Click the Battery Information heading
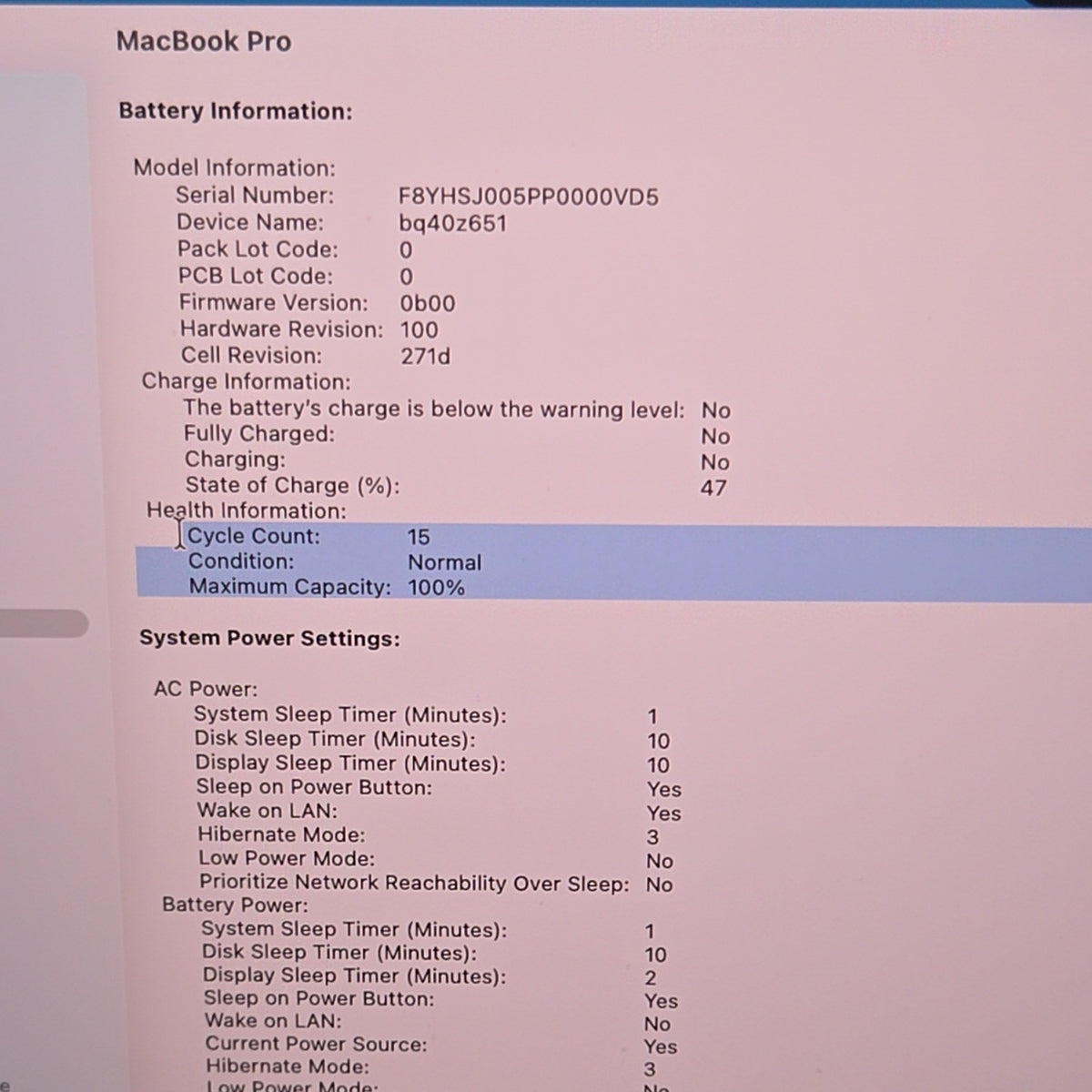The height and width of the screenshot is (1092, 1092). tap(236, 111)
